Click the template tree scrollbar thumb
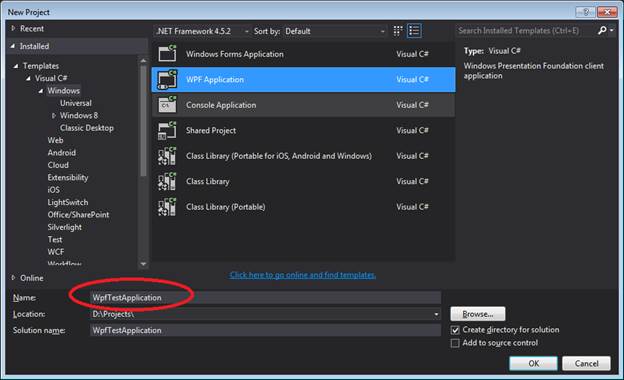 point(143,121)
